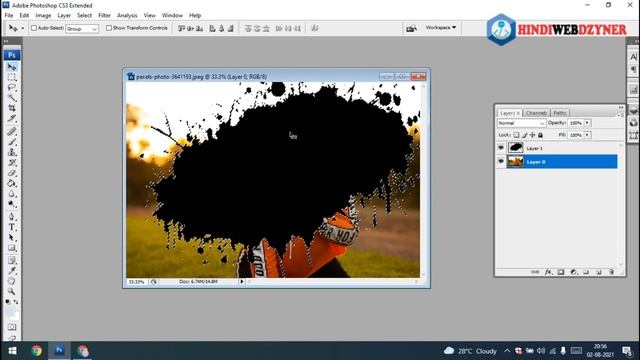Image resolution: width=640 pixels, height=360 pixels.
Task: Select the Magic Wand tool
Action: tap(12, 98)
